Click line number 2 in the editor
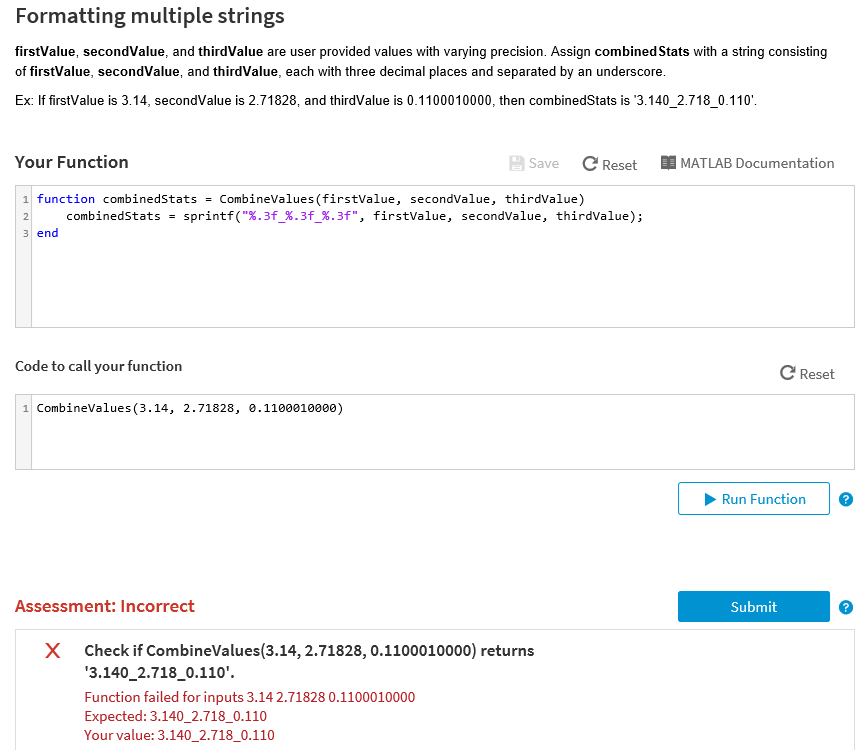The height and width of the screenshot is (750, 862). (x=23, y=216)
